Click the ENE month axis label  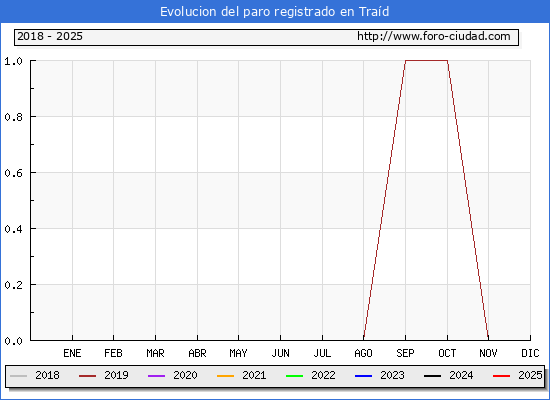click(72, 353)
